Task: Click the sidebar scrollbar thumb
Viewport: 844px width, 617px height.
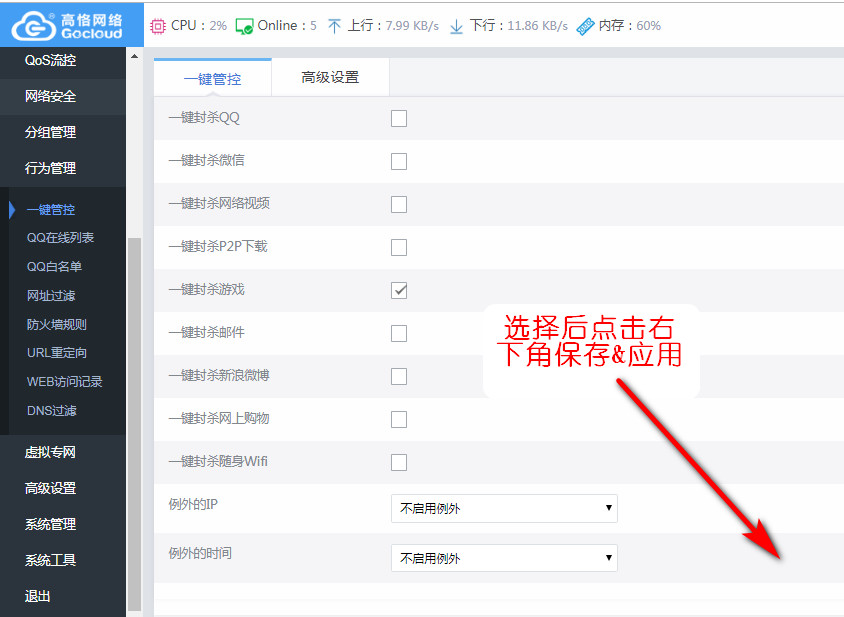Action: coord(134,424)
